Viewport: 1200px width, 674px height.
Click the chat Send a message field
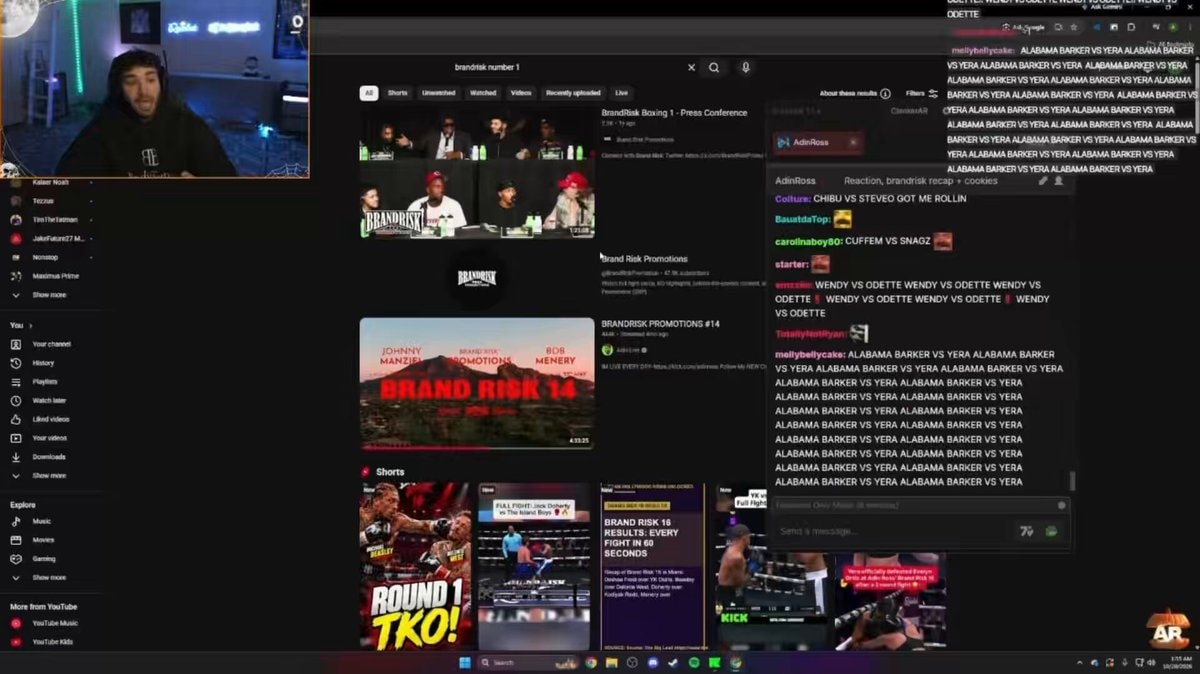895,531
